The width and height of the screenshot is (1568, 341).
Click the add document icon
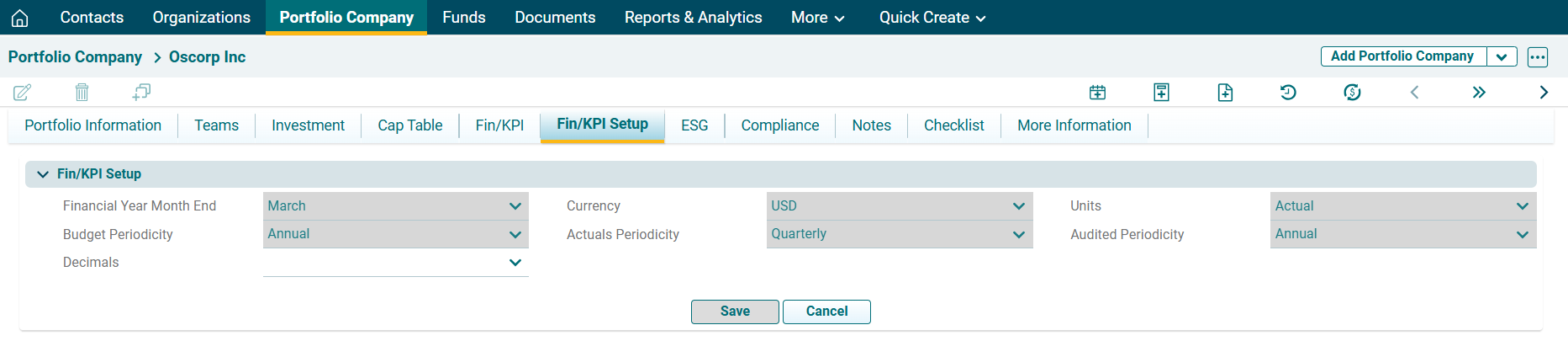tap(1225, 93)
